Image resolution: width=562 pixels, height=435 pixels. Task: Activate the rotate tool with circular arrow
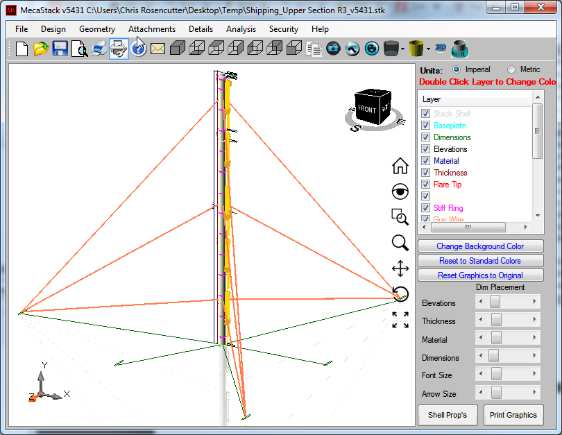400,294
